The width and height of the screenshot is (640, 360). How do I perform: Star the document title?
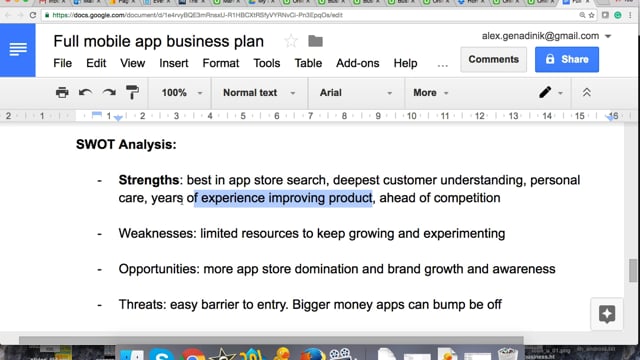pos(291,41)
